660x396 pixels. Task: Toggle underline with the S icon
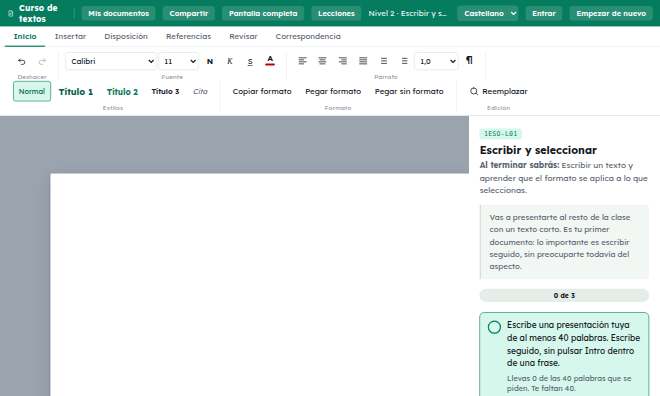click(x=250, y=62)
